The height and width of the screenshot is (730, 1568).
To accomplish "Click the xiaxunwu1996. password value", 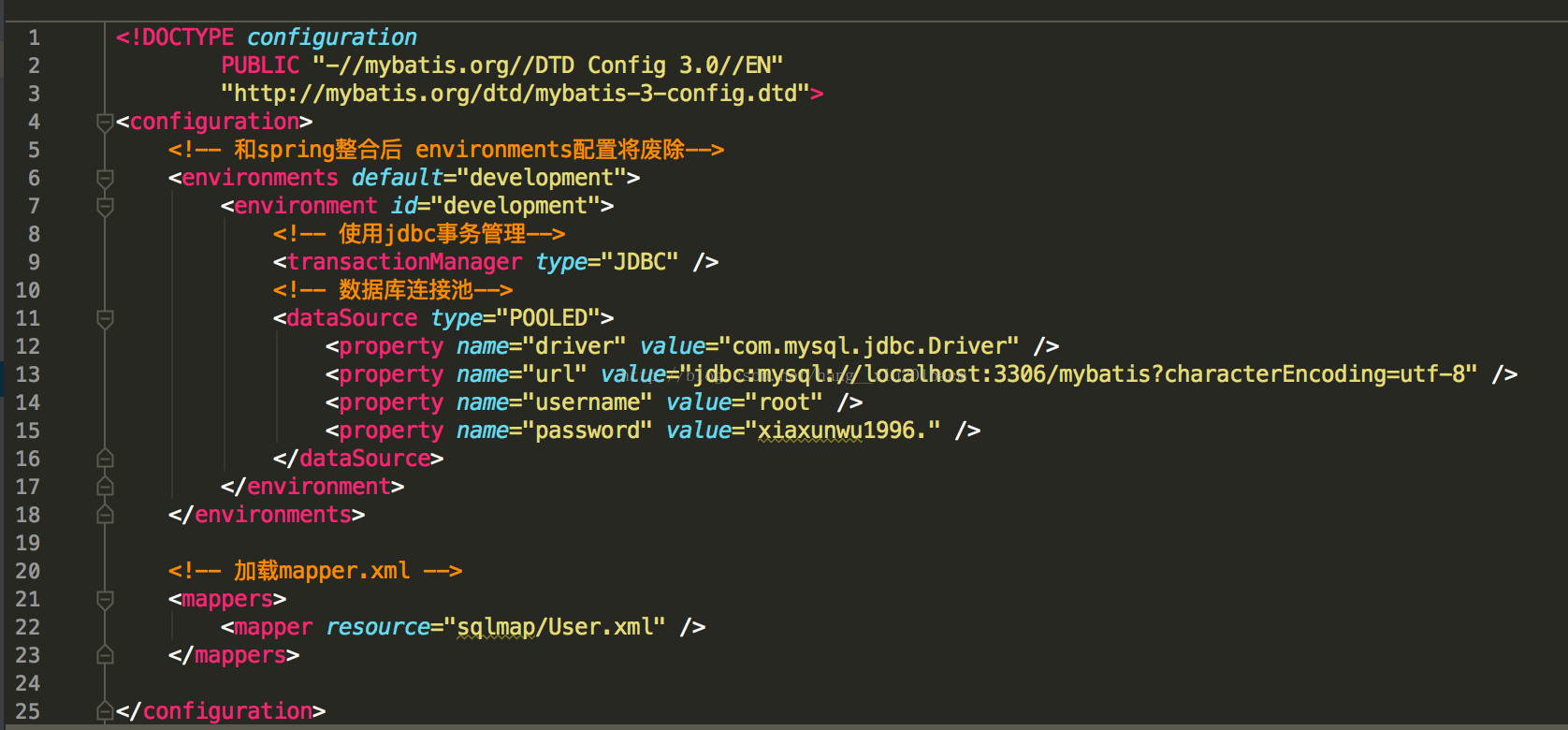I will click(x=843, y=431).
